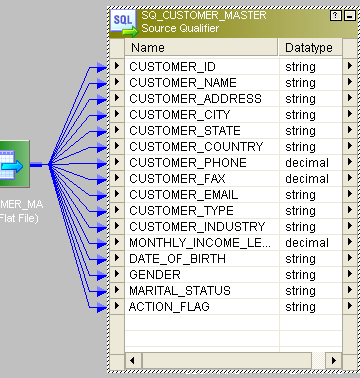Viewport: 360px width, 378px height.
Task: Click the output port arrow for CUSTOMER_NAME
Action: (x=350, y=82)
